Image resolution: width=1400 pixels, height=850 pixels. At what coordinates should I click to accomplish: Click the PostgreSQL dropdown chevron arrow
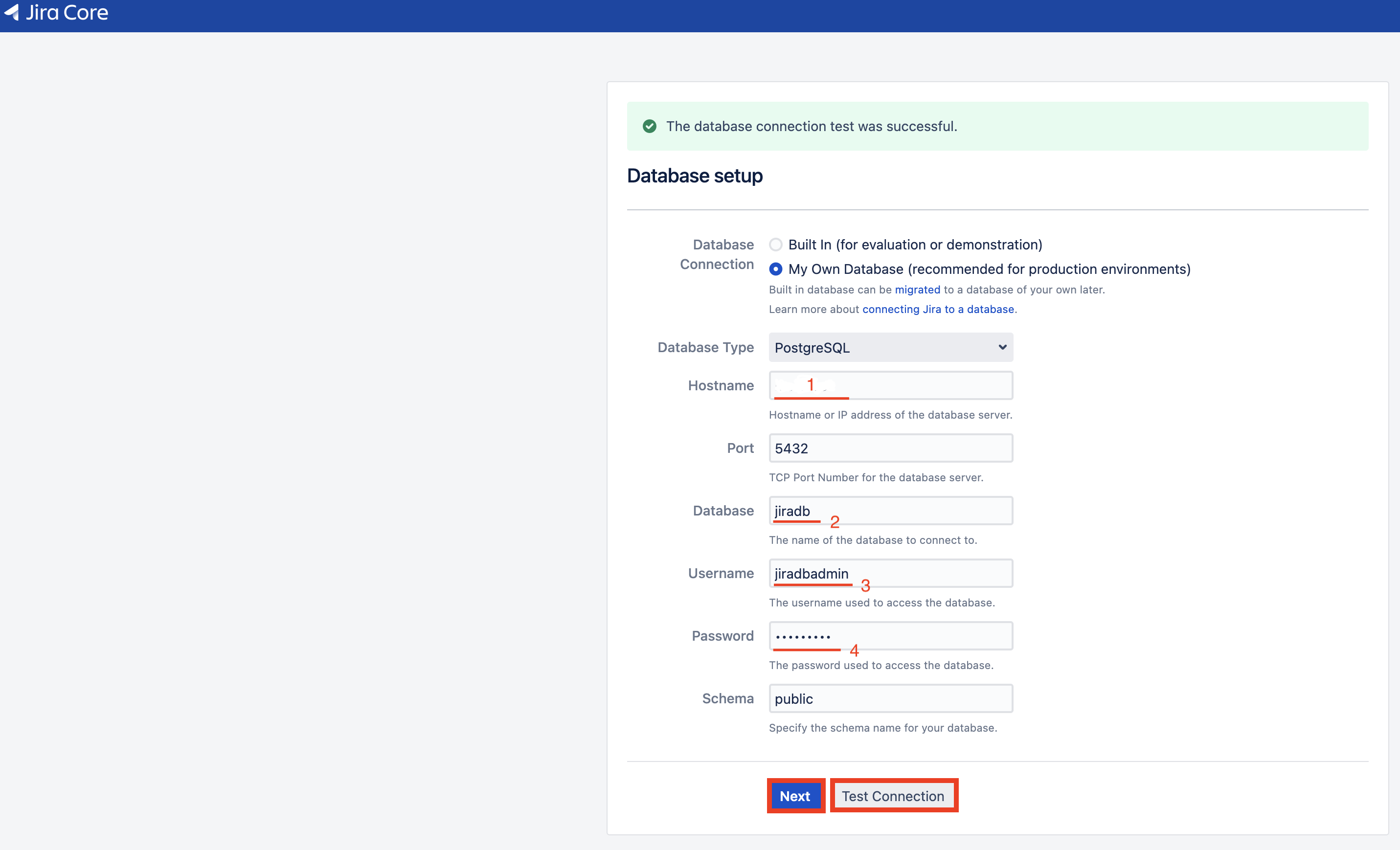tap(1002, 348)
